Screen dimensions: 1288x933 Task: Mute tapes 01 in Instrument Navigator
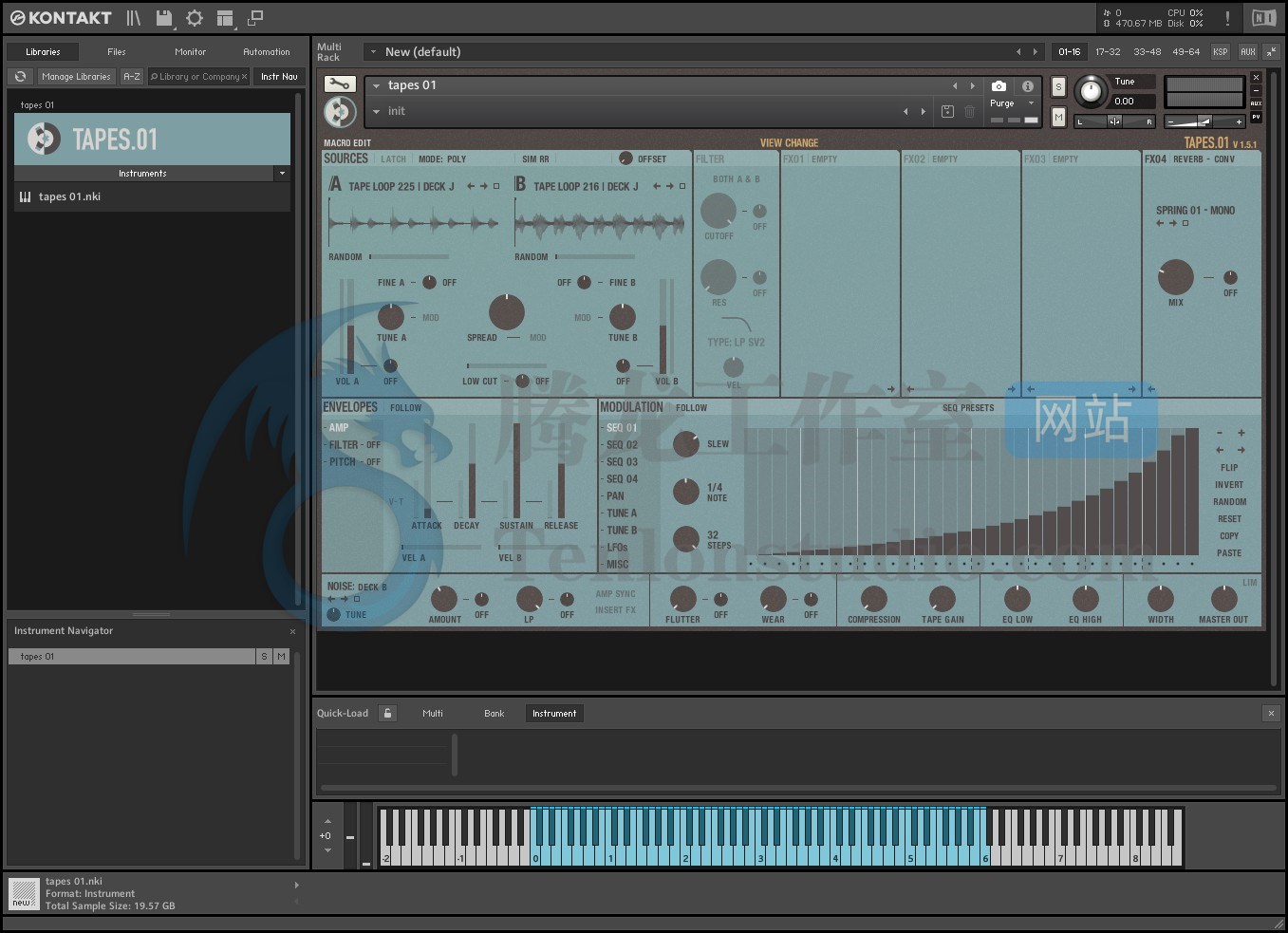tap(281, 657)
